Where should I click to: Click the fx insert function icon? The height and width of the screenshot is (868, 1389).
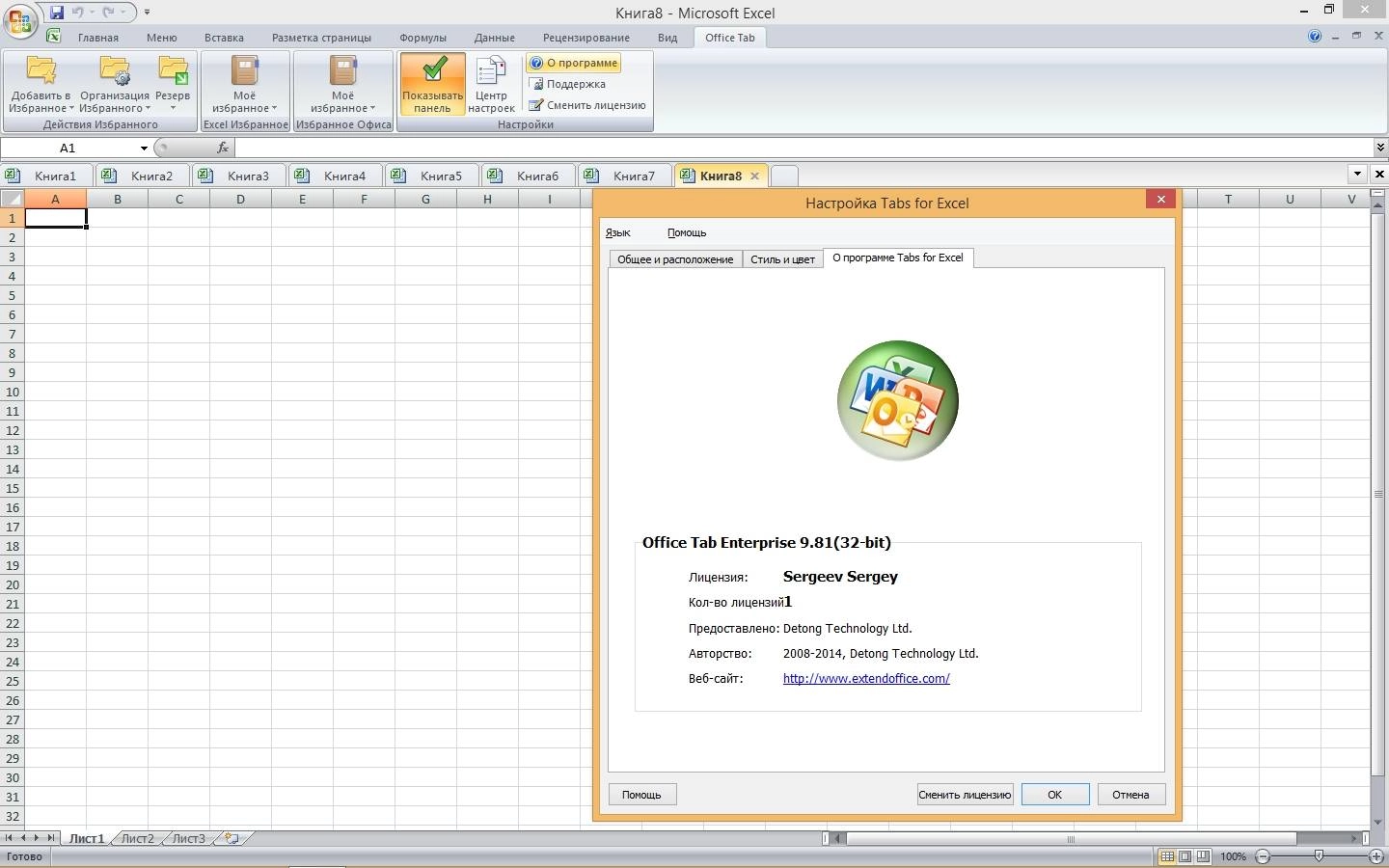pos(223,148)
